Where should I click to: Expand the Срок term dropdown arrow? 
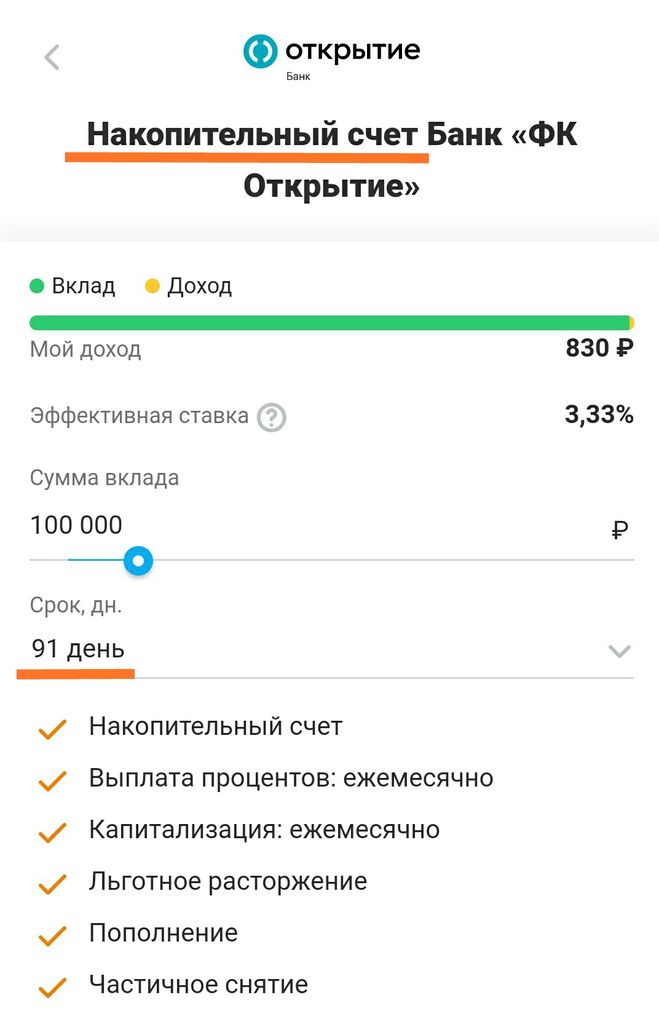(x=620, y=651)
